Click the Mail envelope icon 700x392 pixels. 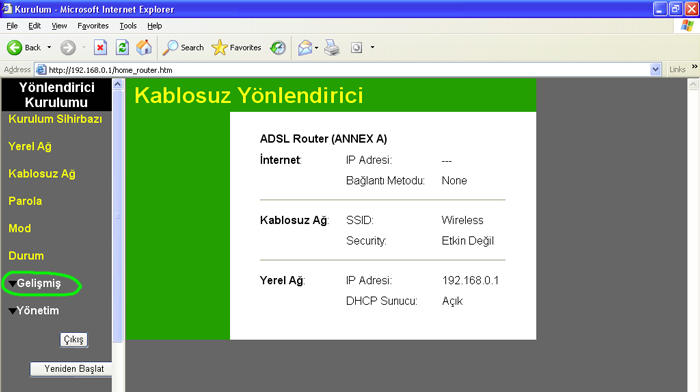[305, 47]
